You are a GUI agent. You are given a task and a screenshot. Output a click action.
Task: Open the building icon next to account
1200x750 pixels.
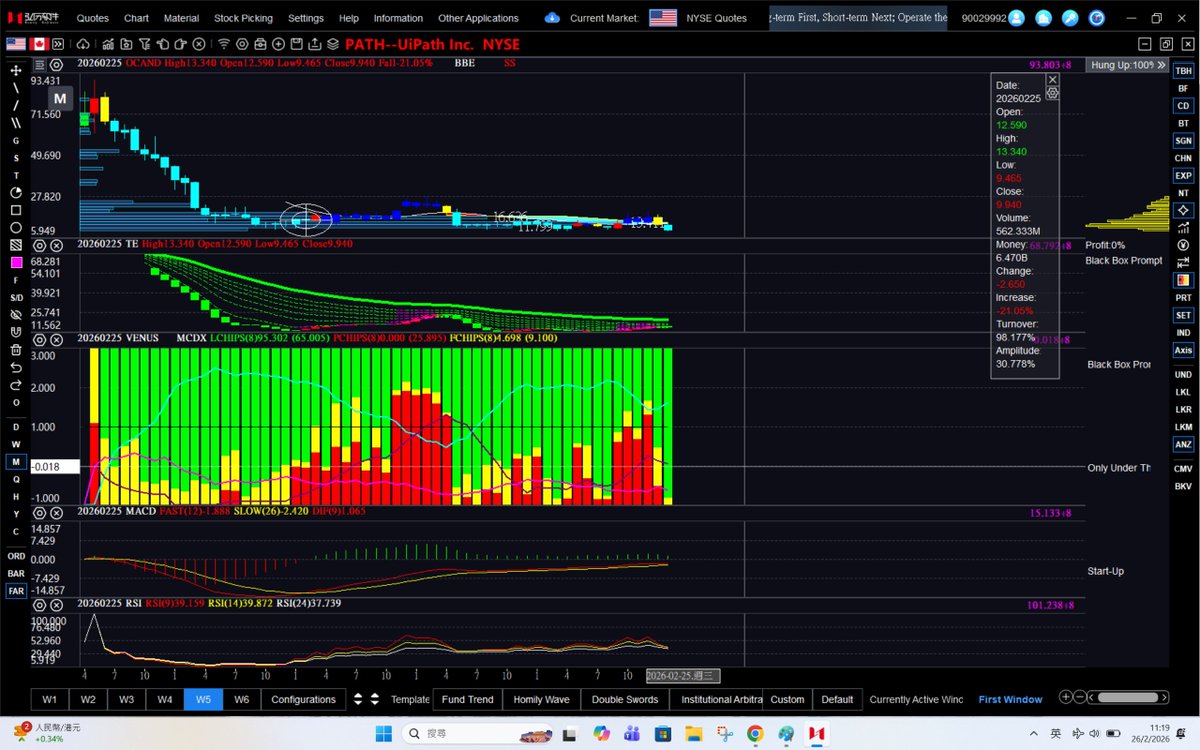point(1044,18)
